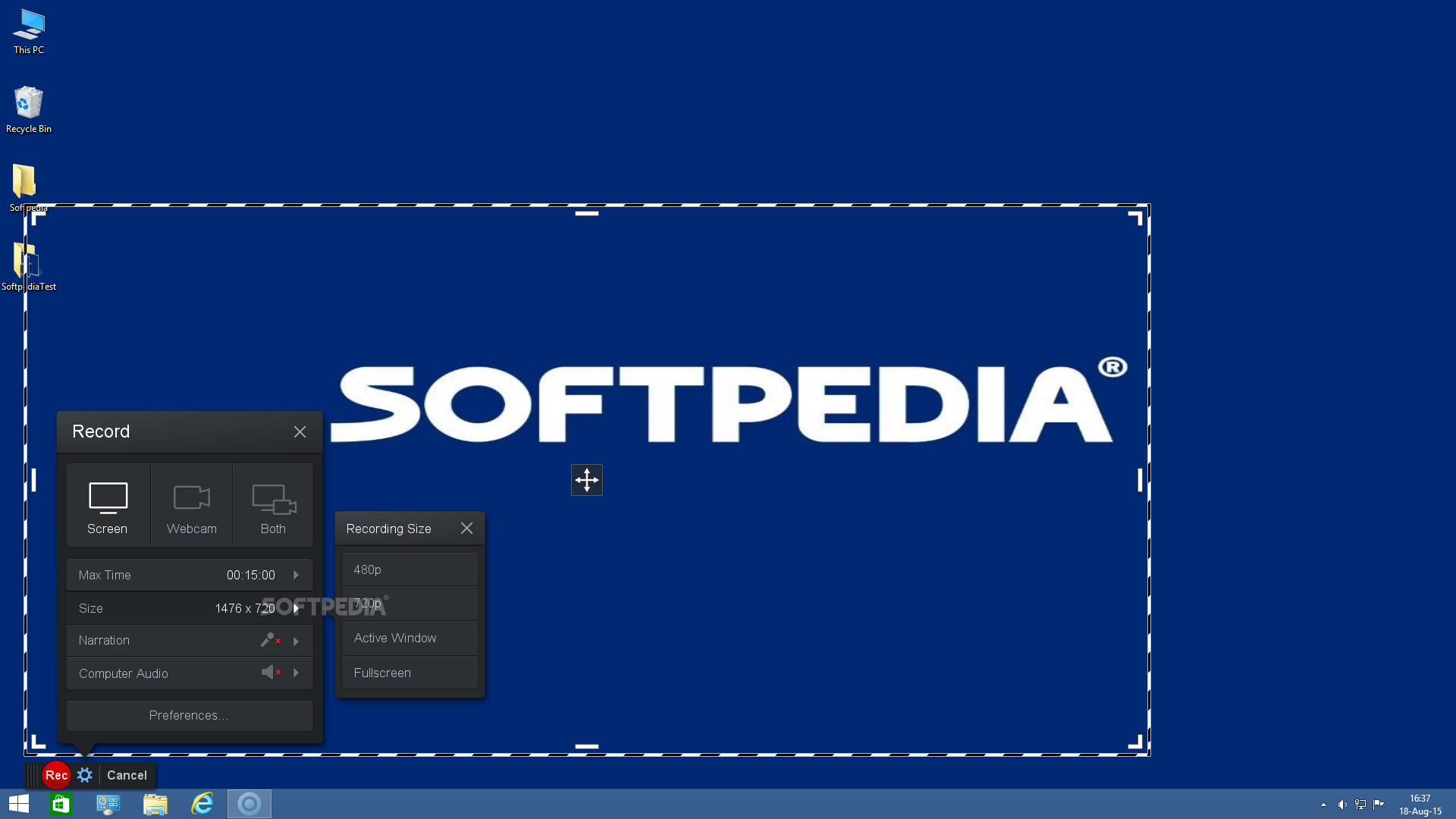Click the top edge middle capture handle
This screenshot has height=819, width=1456.
click(587, 214)
